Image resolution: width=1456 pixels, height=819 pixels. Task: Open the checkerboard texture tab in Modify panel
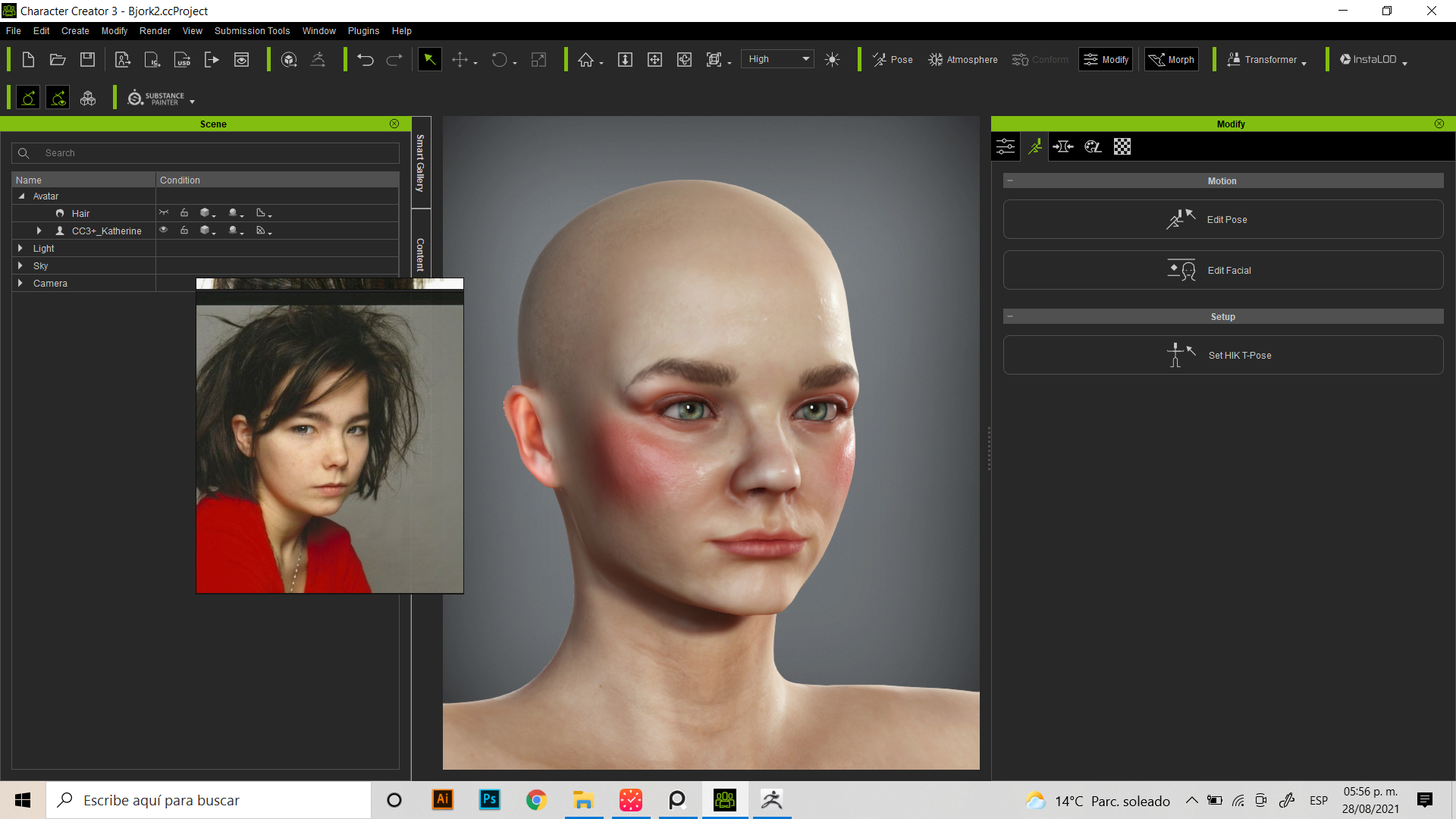[1122, 146]
